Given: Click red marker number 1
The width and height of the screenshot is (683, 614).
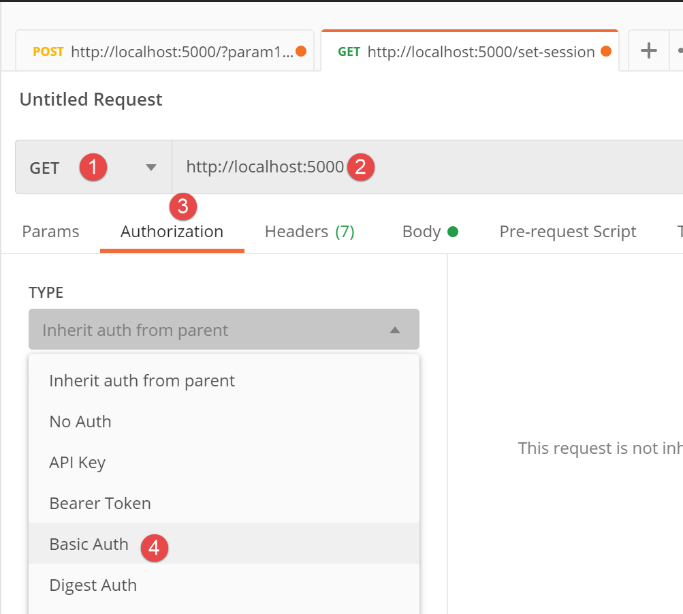Looking at the screenshot, I should [93, 167].
